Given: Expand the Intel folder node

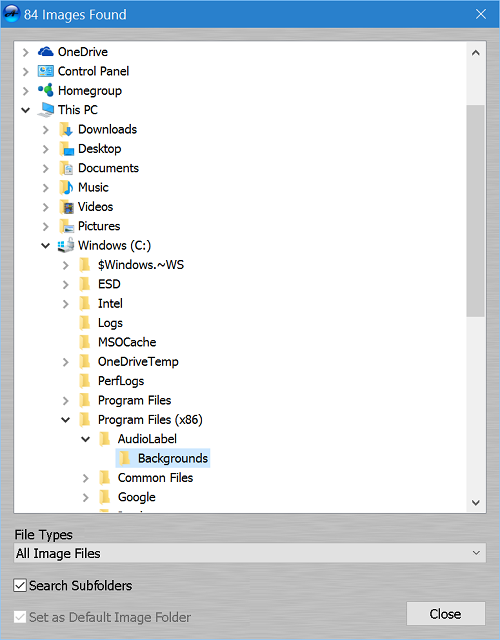Looking at the screenshot, I should [x=66, y=304].
